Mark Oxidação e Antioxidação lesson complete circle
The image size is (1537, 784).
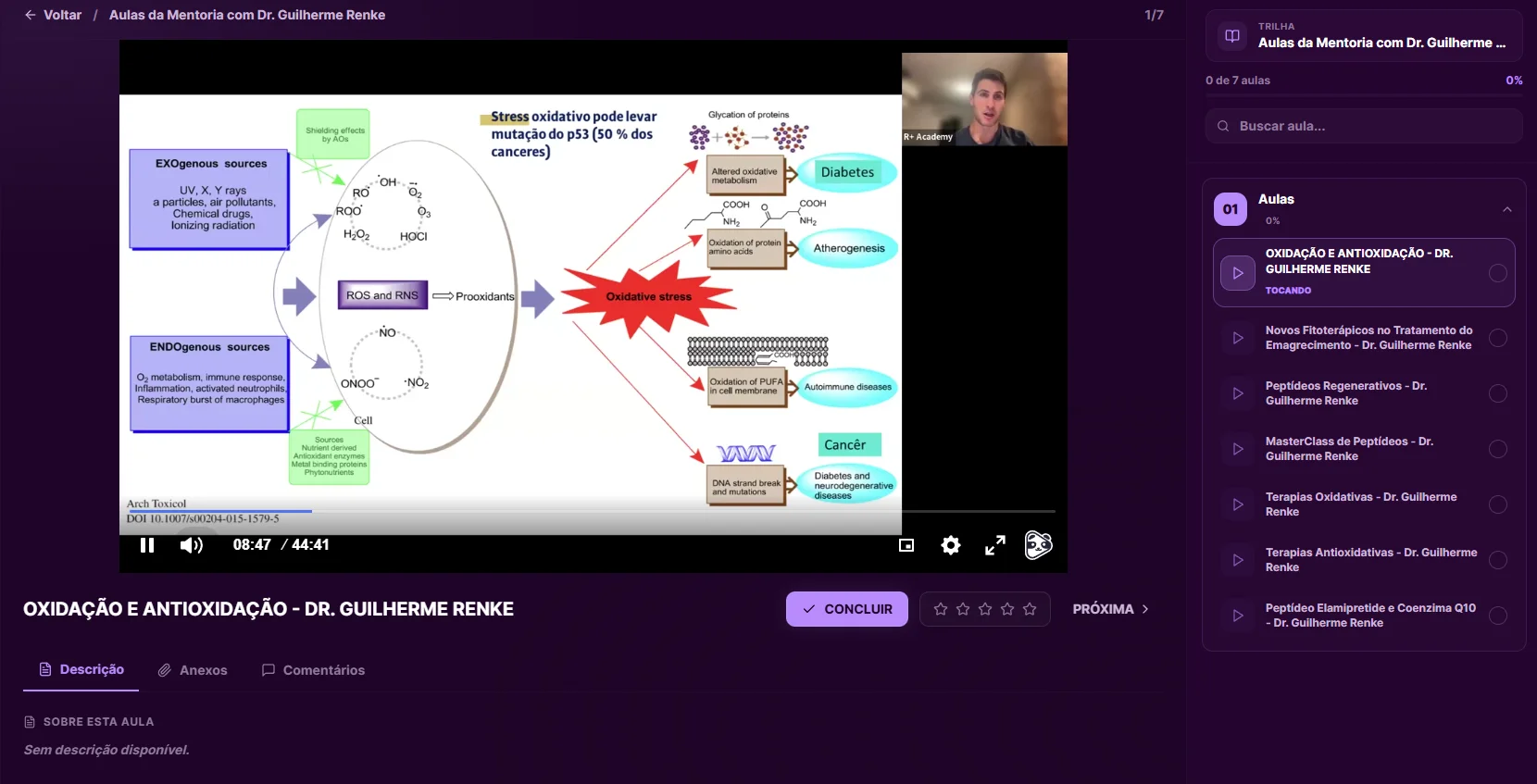click(x=1498, y=273)
